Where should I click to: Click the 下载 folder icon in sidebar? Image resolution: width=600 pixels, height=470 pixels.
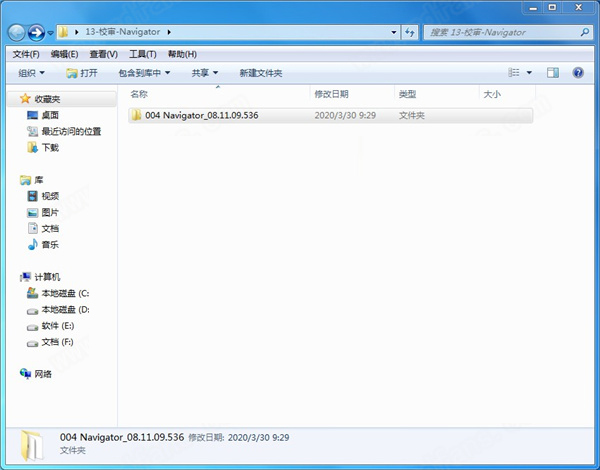(x=33, y=147)
